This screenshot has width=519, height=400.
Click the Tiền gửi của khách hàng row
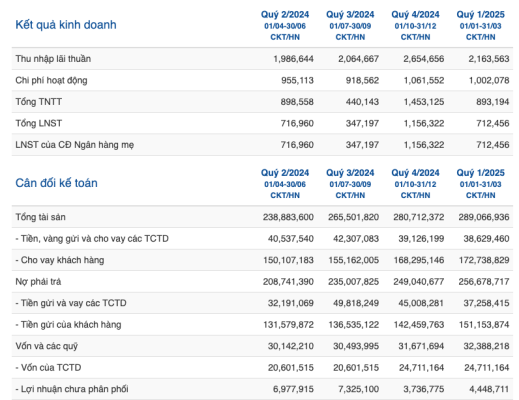(262, 324)
